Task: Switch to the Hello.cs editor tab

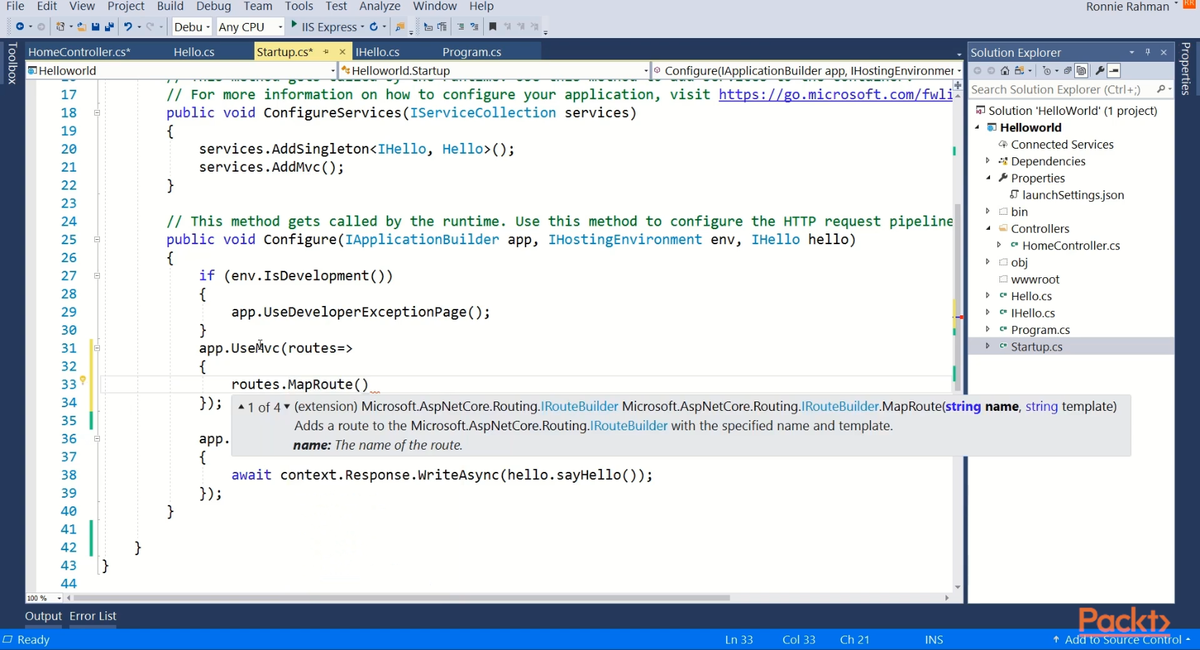Action: pos(194,52)
